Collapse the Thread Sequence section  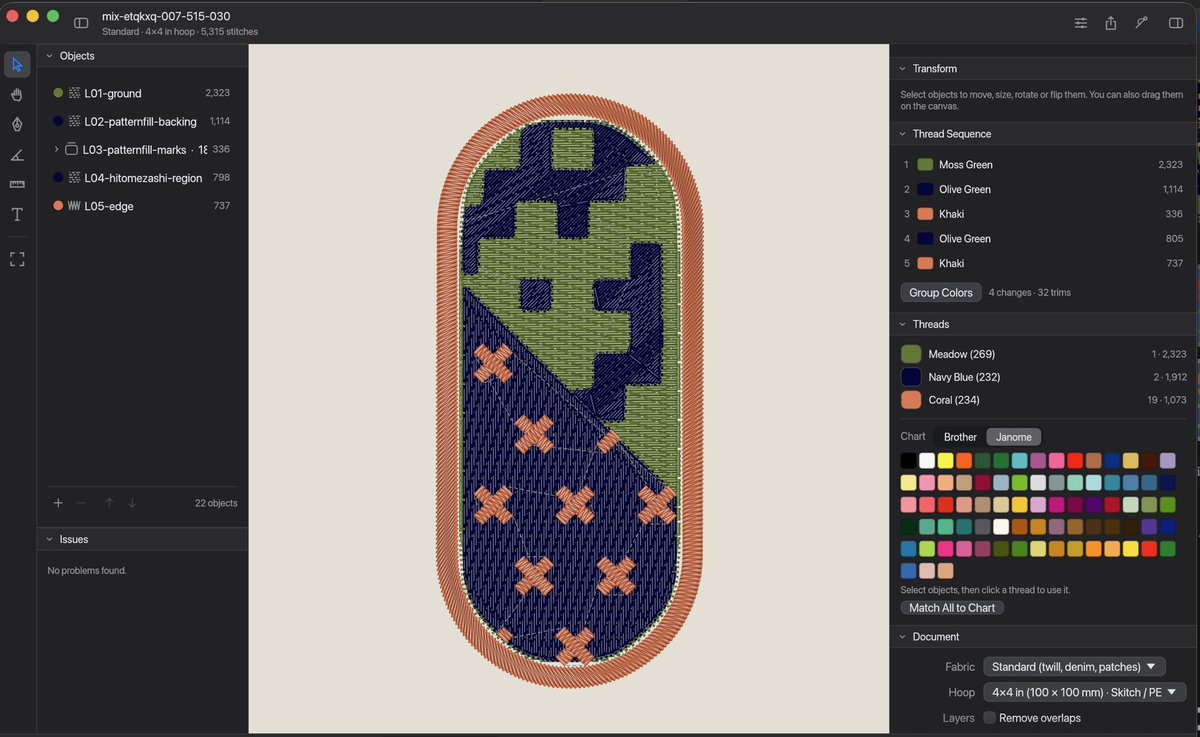point(902,134)
